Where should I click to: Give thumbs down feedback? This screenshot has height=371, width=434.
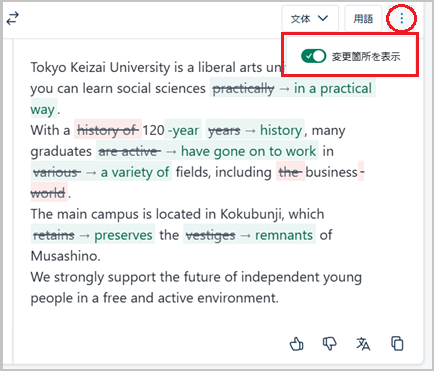coord(329,344)
